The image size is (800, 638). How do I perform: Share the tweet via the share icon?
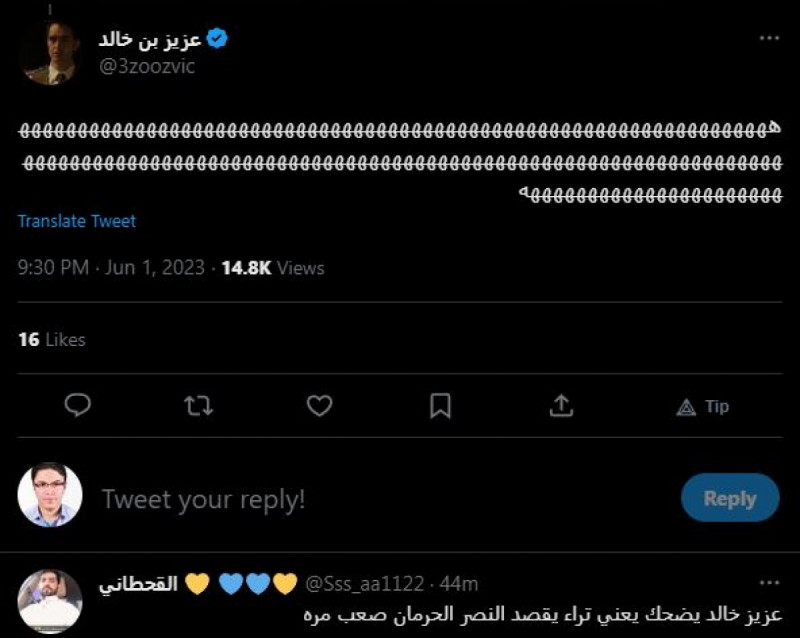tap(561, 406)
